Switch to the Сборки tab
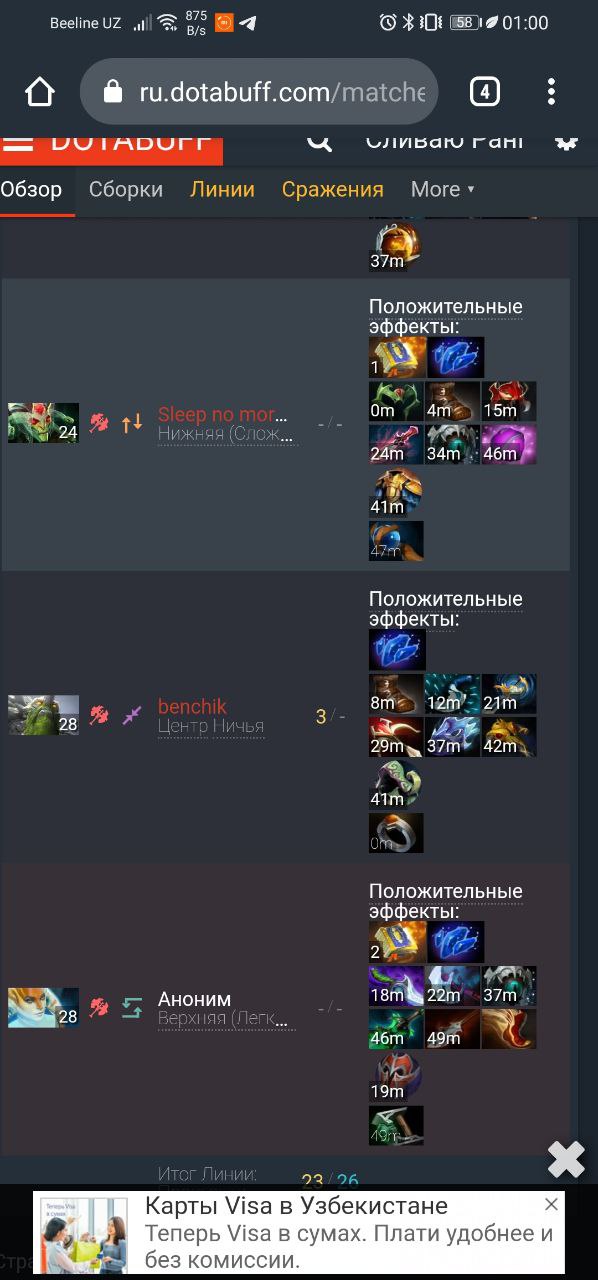The image size is (598, 1280). 126,189
